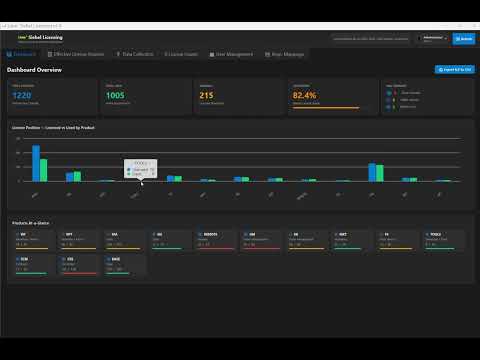Image resolution: width=480 pixels, height=360 pixels.
Task: Click the 82.4% utilization value
Action: 304,95
